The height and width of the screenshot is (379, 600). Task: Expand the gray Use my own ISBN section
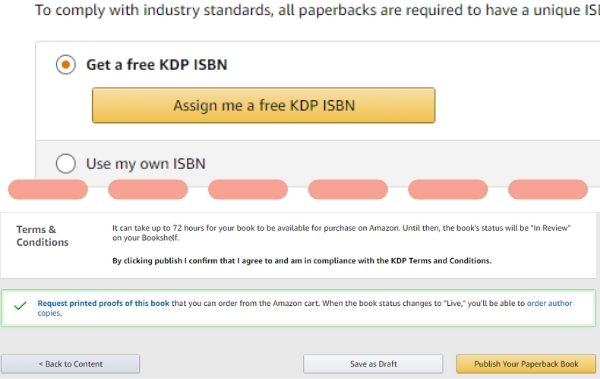318,163
